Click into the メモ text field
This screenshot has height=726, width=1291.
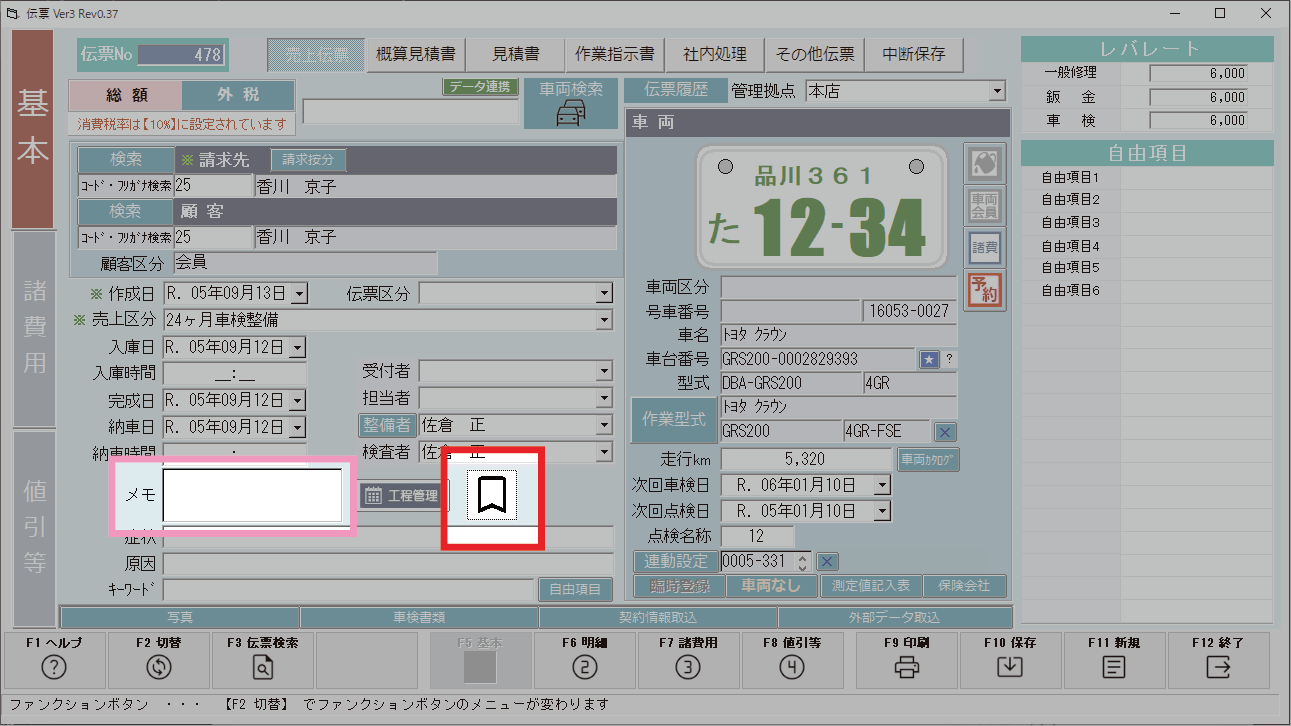pyautogui.click(x=252, y=495)
